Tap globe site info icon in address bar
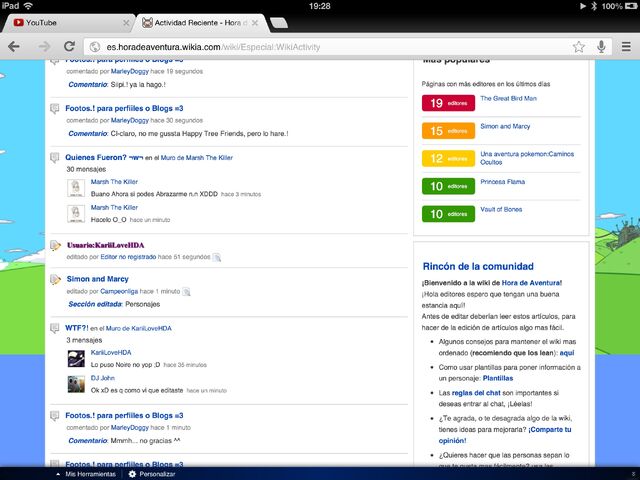 click(95, 47)
